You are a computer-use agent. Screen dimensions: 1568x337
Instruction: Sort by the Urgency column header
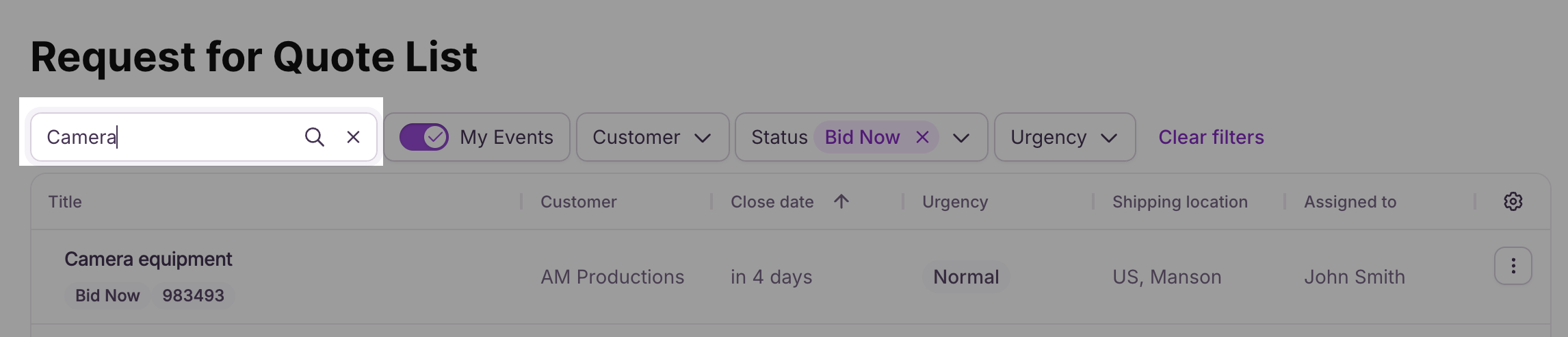[x=955, y=201]
